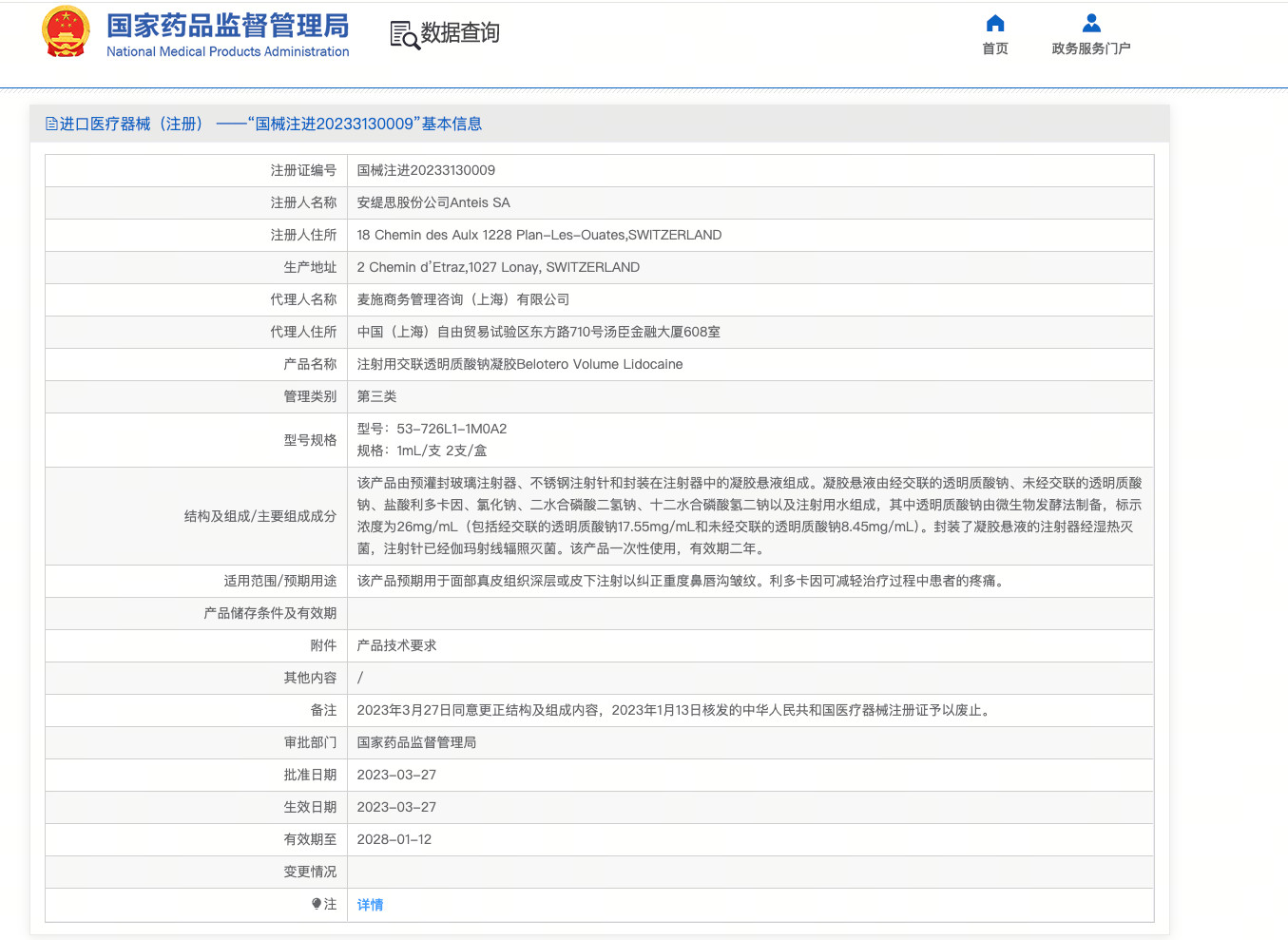Image resolution: width=1288 pixels, height=940 pixels.
Task: Select 2023-03-27 in the 生效日期 row
Action: (396, 807)
